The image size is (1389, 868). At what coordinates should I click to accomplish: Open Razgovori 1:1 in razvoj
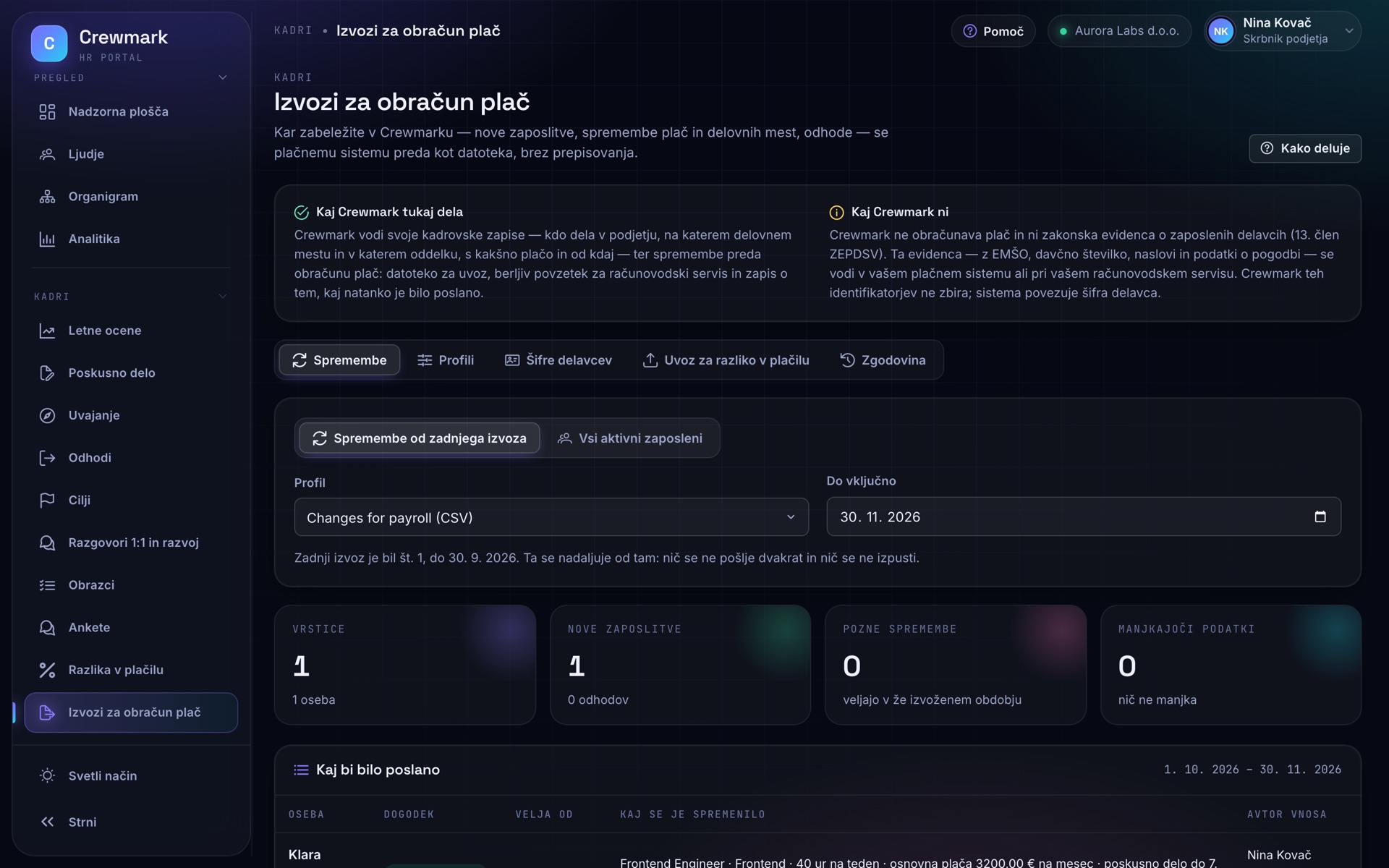(131, 542)
